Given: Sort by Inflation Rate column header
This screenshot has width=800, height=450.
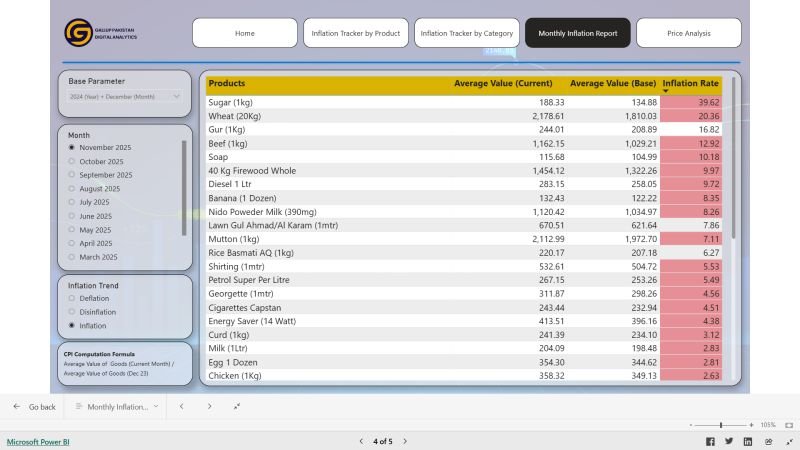Looking at the screenshot, I should (x=690, y=83).
